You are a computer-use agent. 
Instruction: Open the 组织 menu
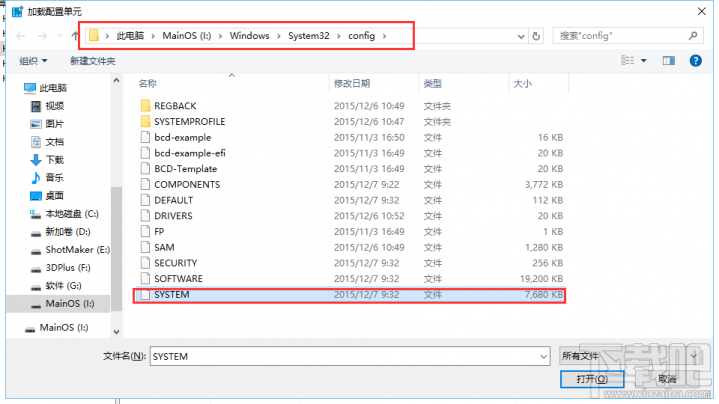[x=33, y=61]
